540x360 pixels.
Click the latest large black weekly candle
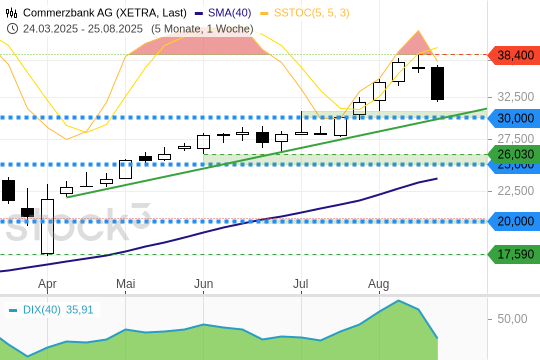(x=437, y=83)
